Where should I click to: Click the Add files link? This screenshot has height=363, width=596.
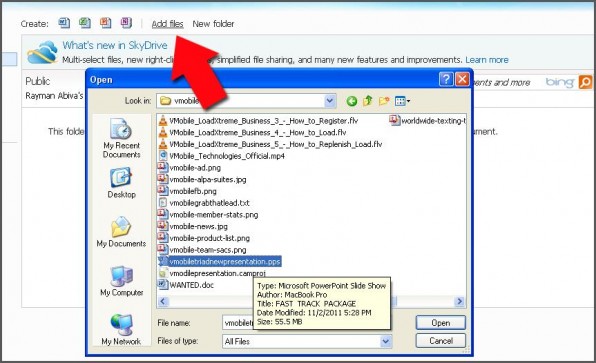[x=168, y=24]
